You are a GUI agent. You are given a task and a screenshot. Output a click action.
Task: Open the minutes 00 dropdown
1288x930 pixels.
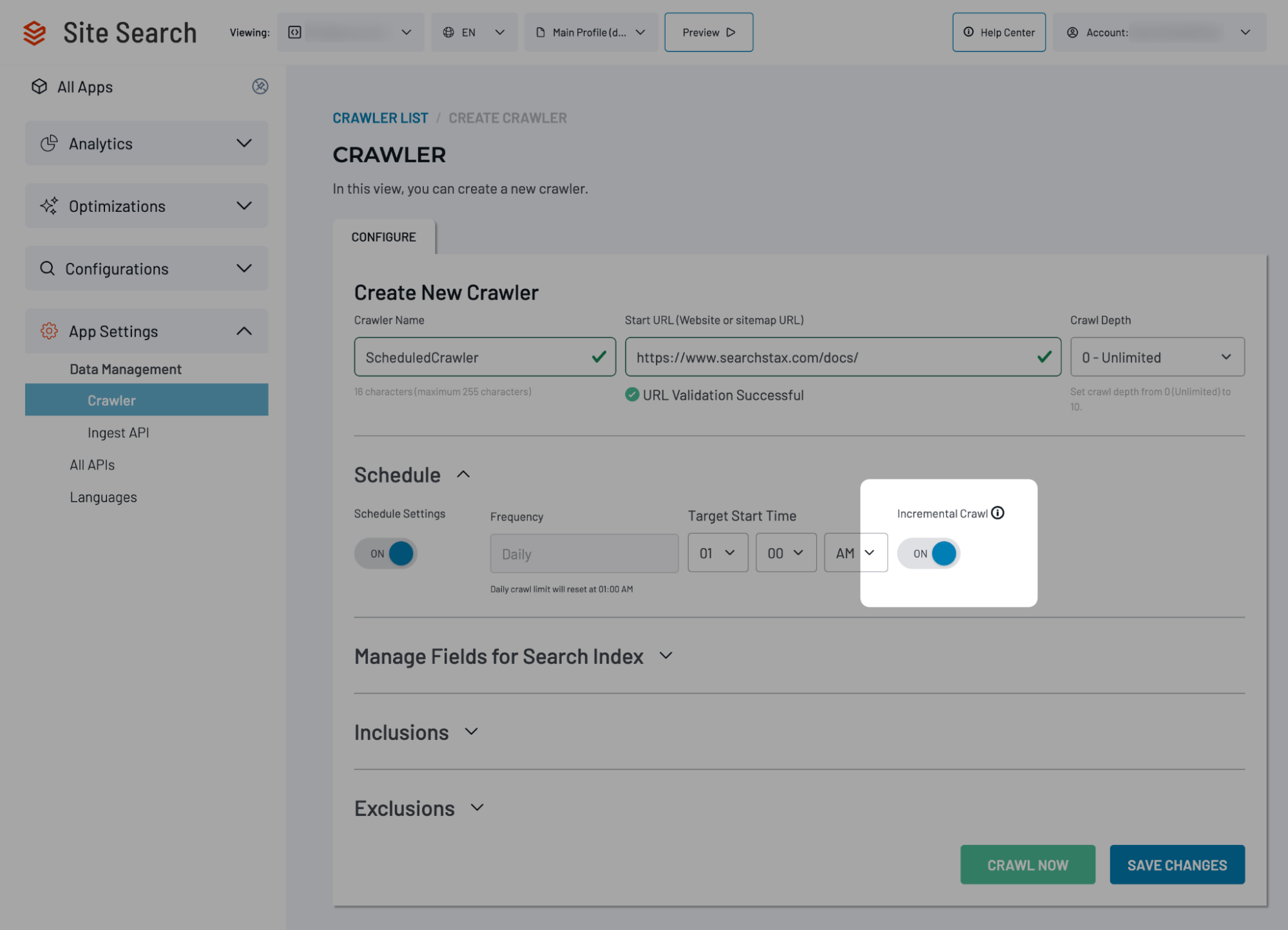coord(786,553)
